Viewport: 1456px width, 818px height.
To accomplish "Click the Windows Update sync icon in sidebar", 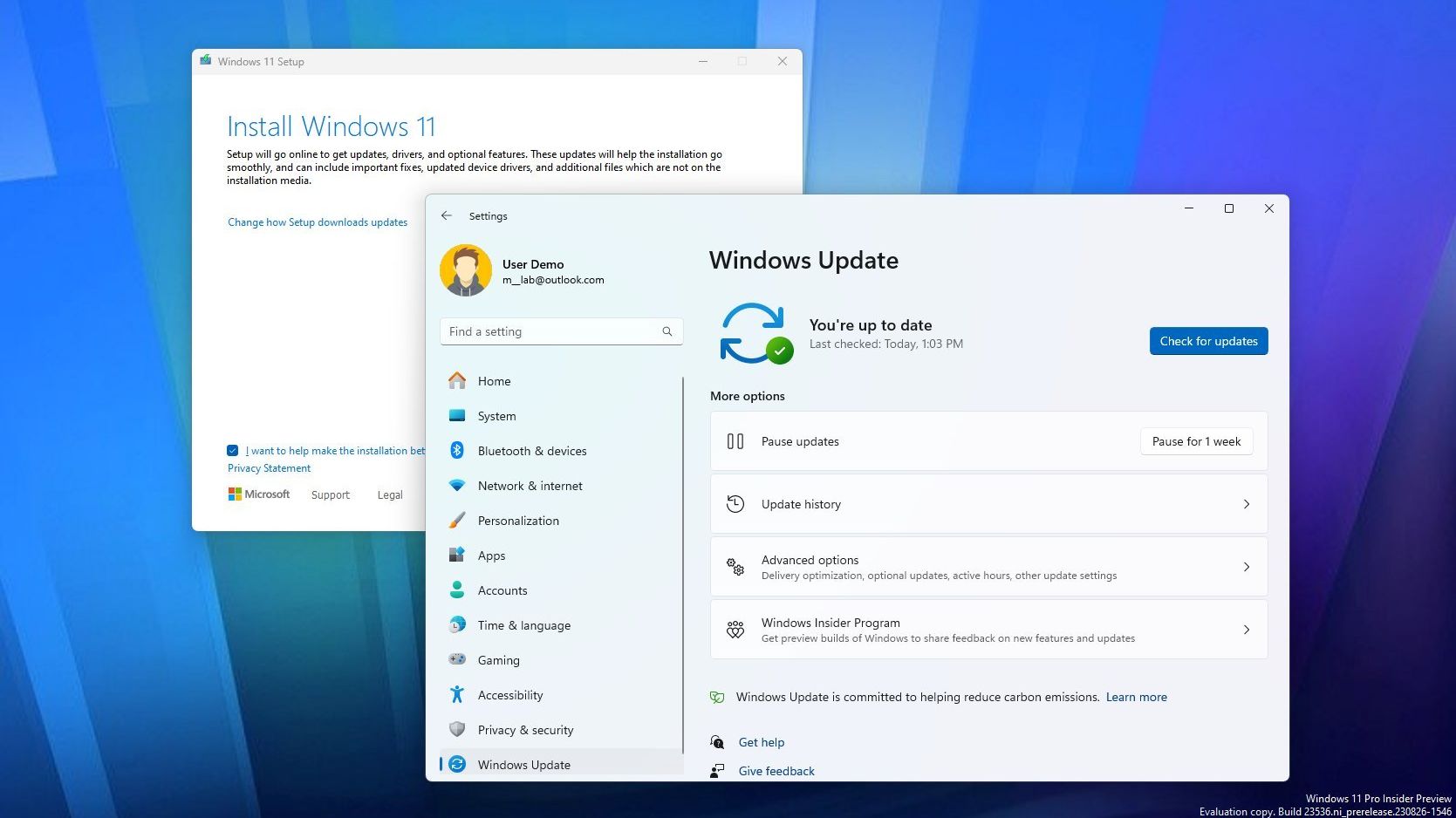I will point(457,764).
